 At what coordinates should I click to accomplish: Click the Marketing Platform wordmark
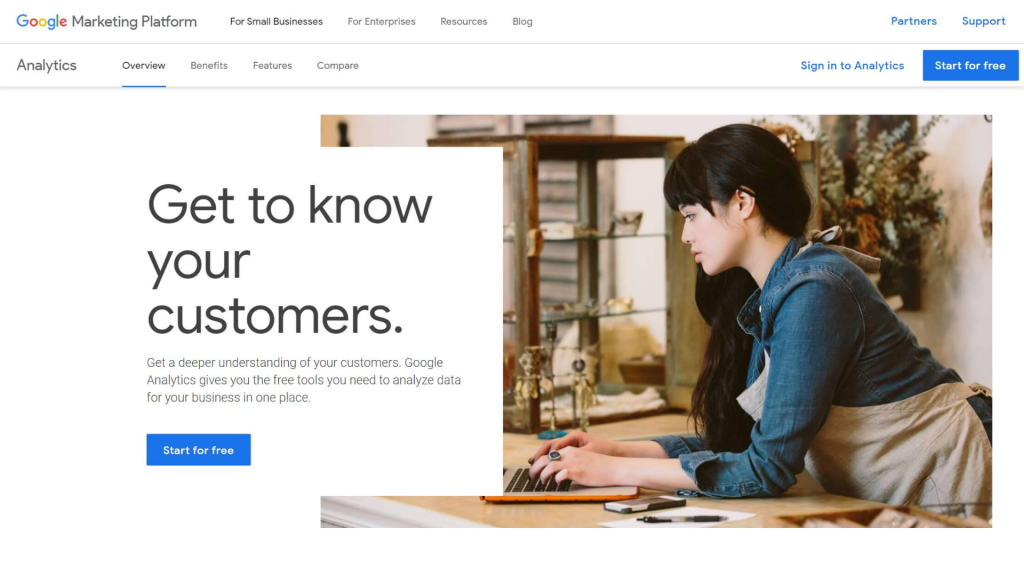pyautogui.click(x=134, y=22)
